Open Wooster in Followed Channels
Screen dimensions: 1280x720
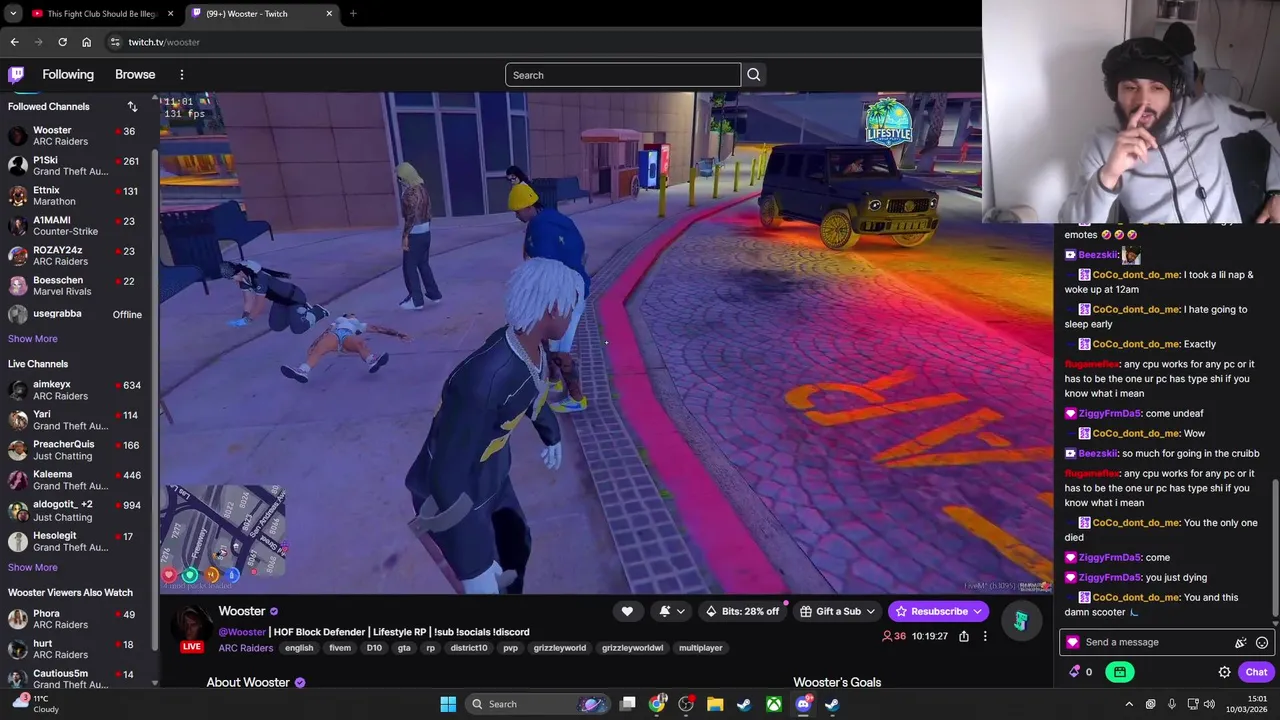pos(76,136)
